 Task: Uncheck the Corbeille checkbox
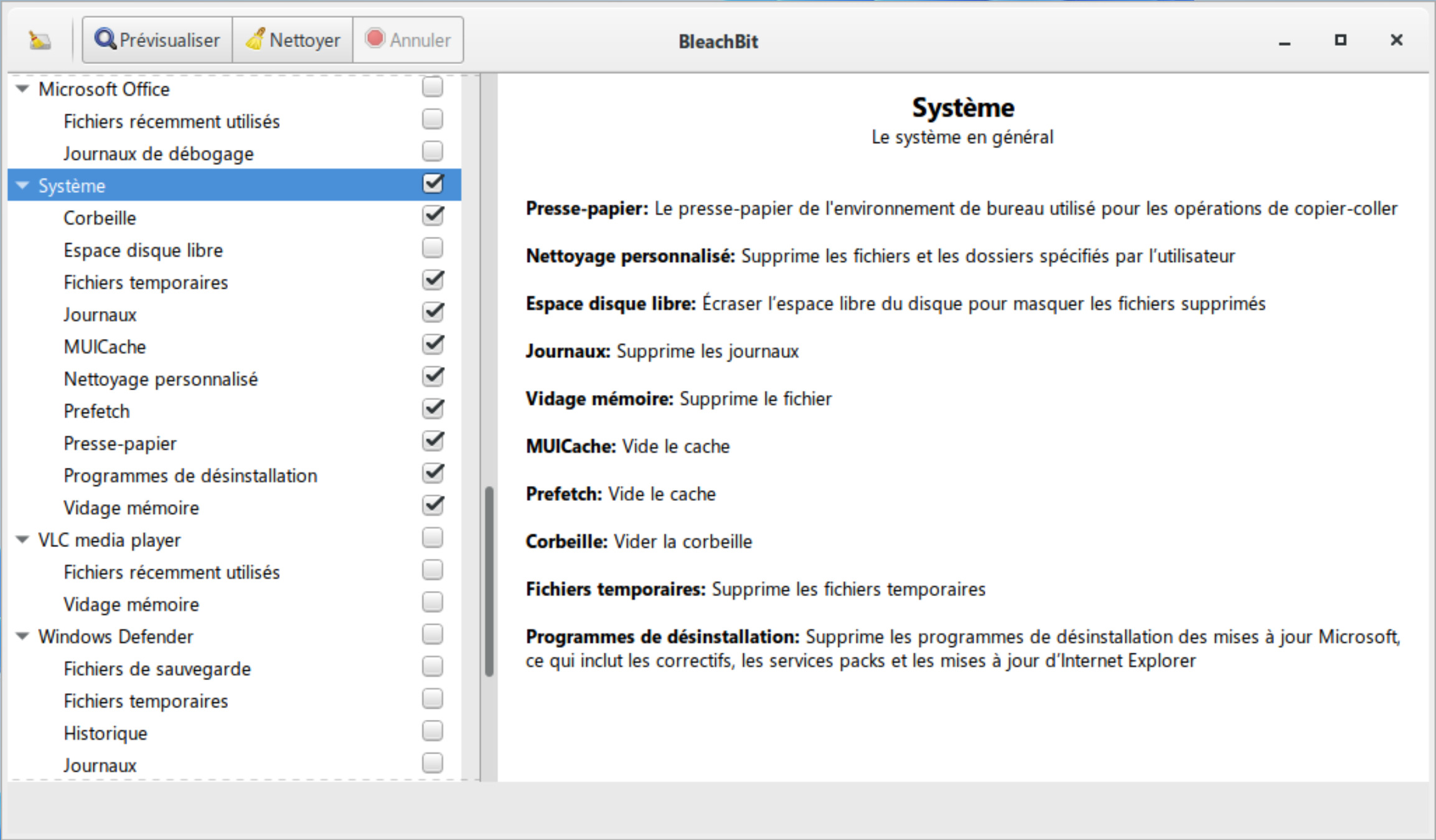coord(433,216)
